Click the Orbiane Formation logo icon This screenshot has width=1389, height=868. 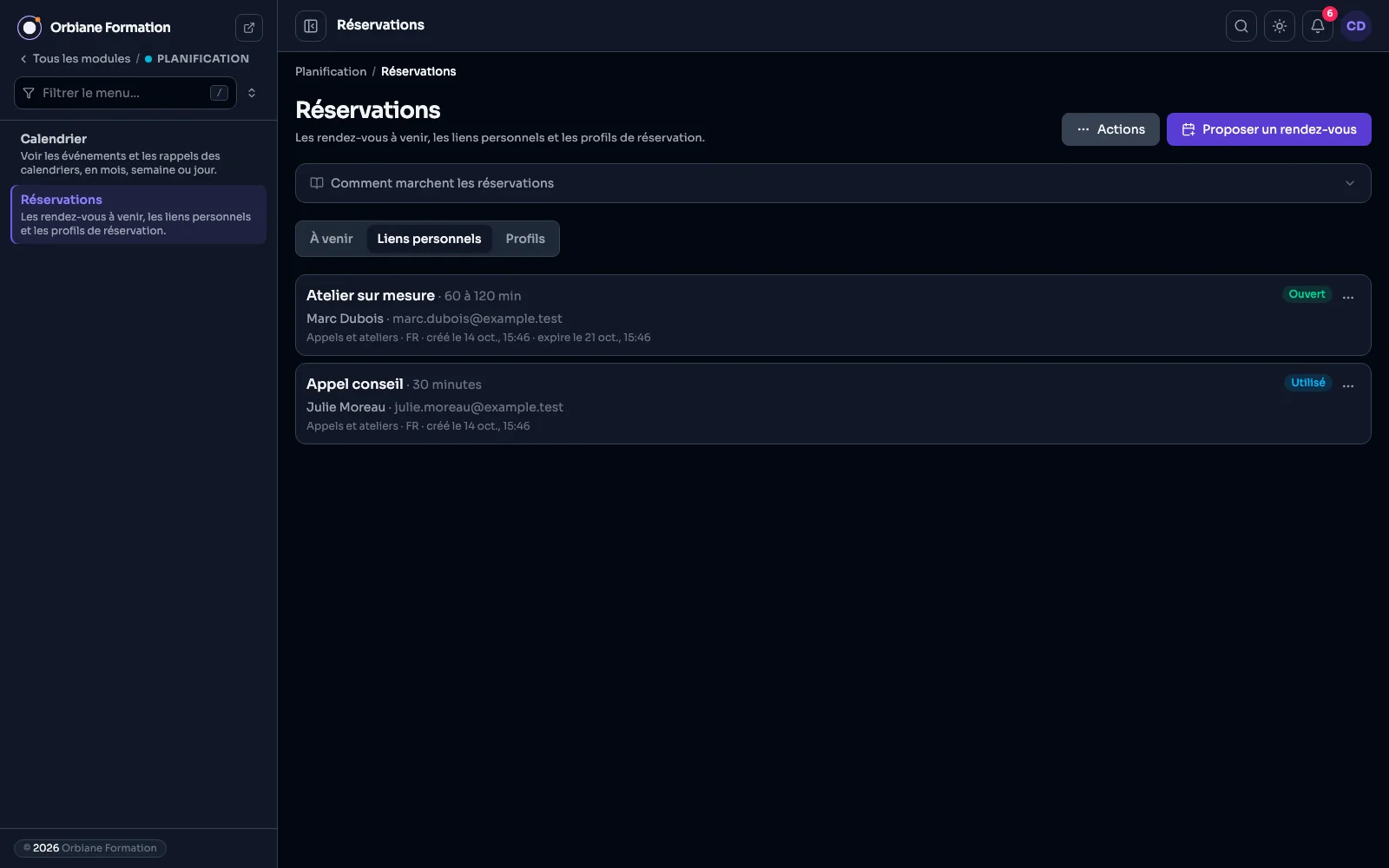coord(30,28)
